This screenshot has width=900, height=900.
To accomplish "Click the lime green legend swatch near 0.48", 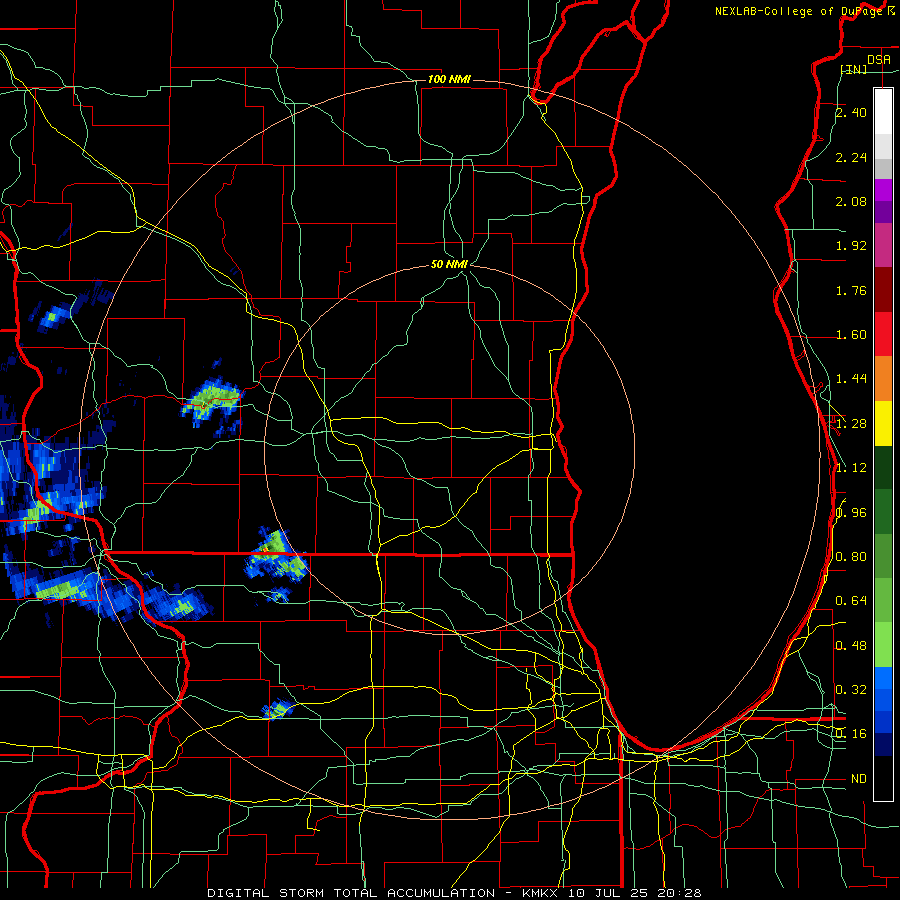I will (x=883, y=645).
